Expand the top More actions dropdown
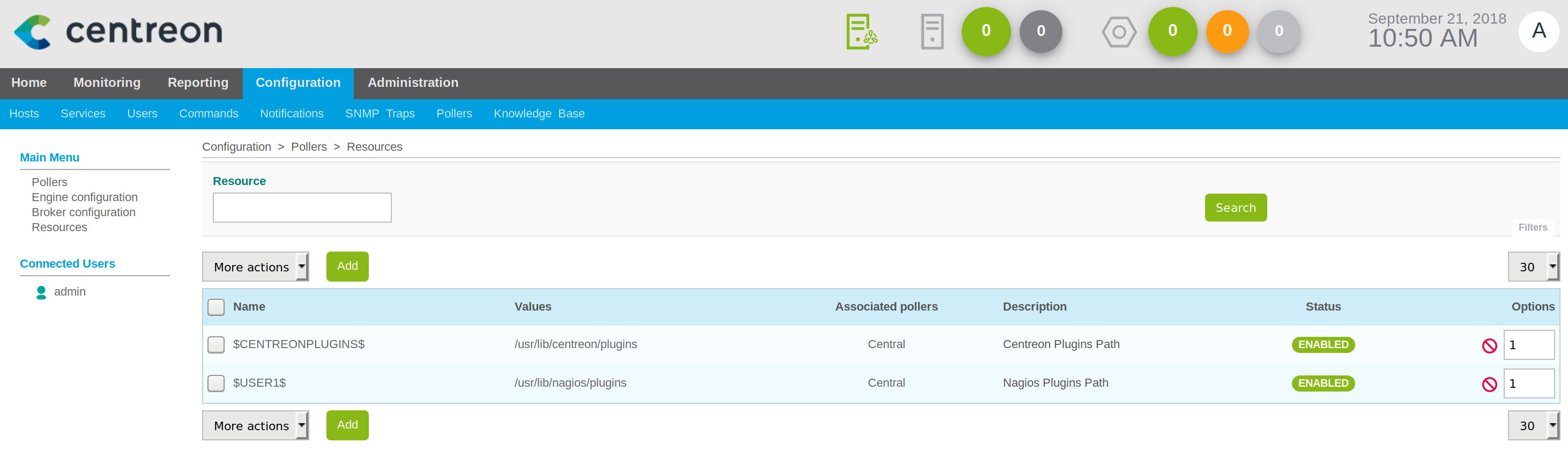The height and width of the screenshot is (472, 1568). pos(255,267)
